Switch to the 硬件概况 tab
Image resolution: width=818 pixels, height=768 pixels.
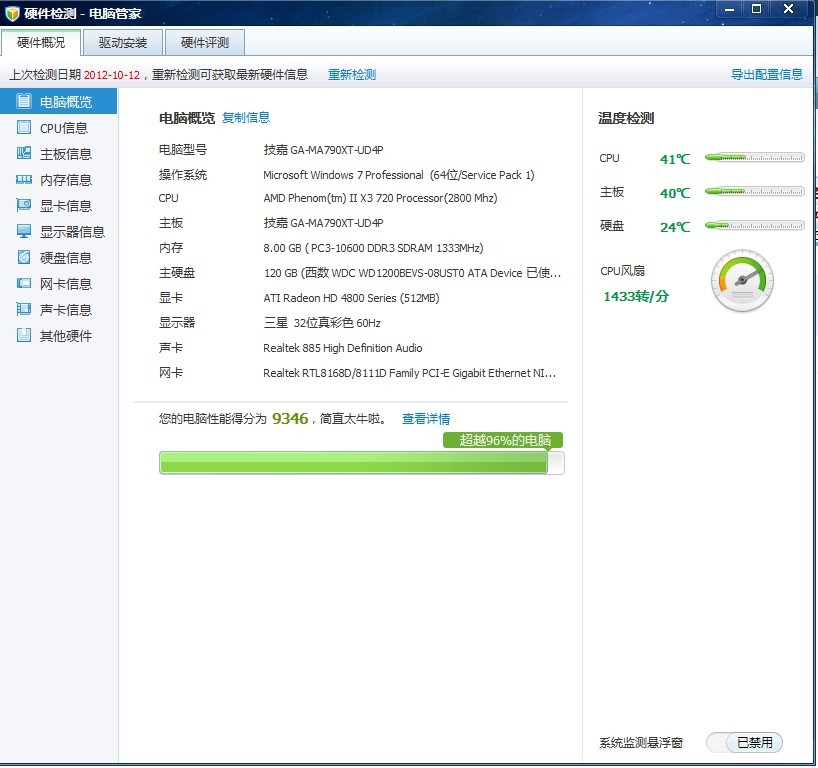tap(41, 42)
